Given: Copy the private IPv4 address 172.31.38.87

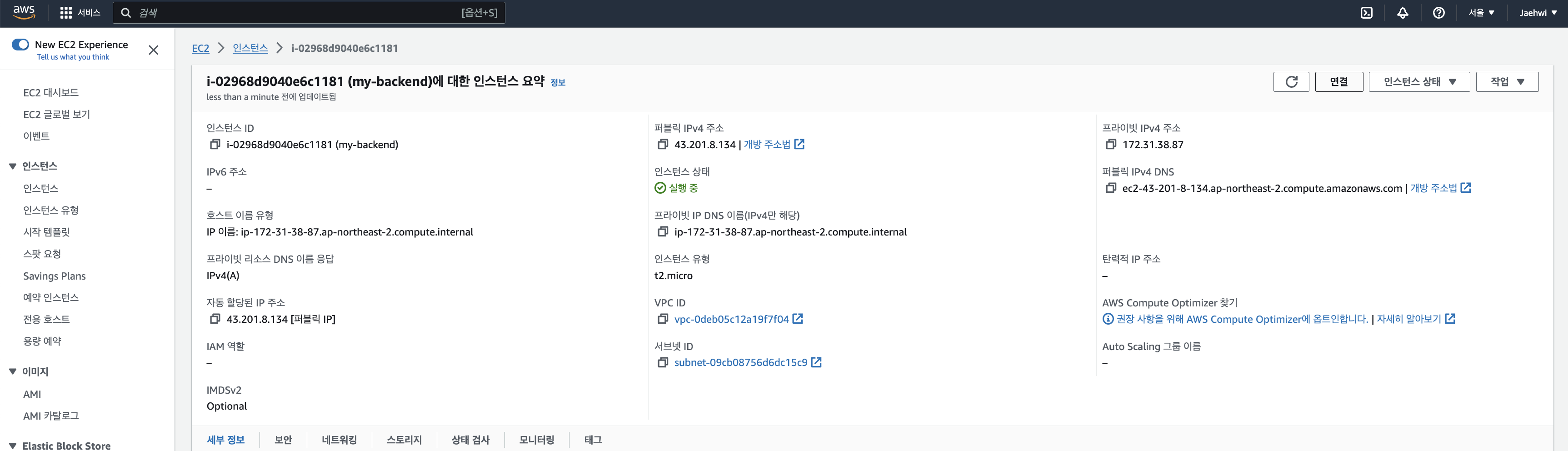Looking at the screenshot, I should (1111, 144).
